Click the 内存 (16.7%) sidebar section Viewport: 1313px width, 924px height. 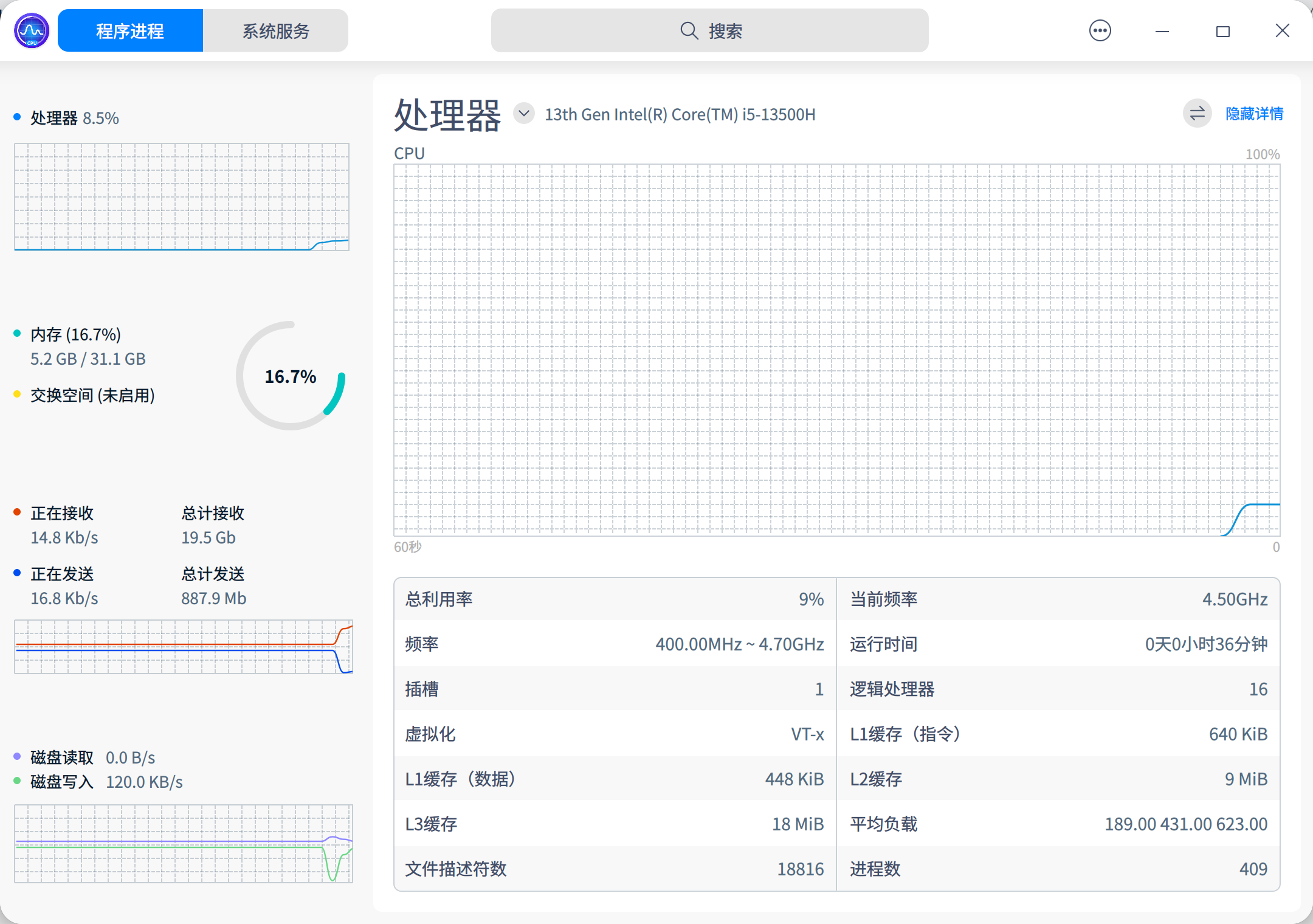(75, 334)
